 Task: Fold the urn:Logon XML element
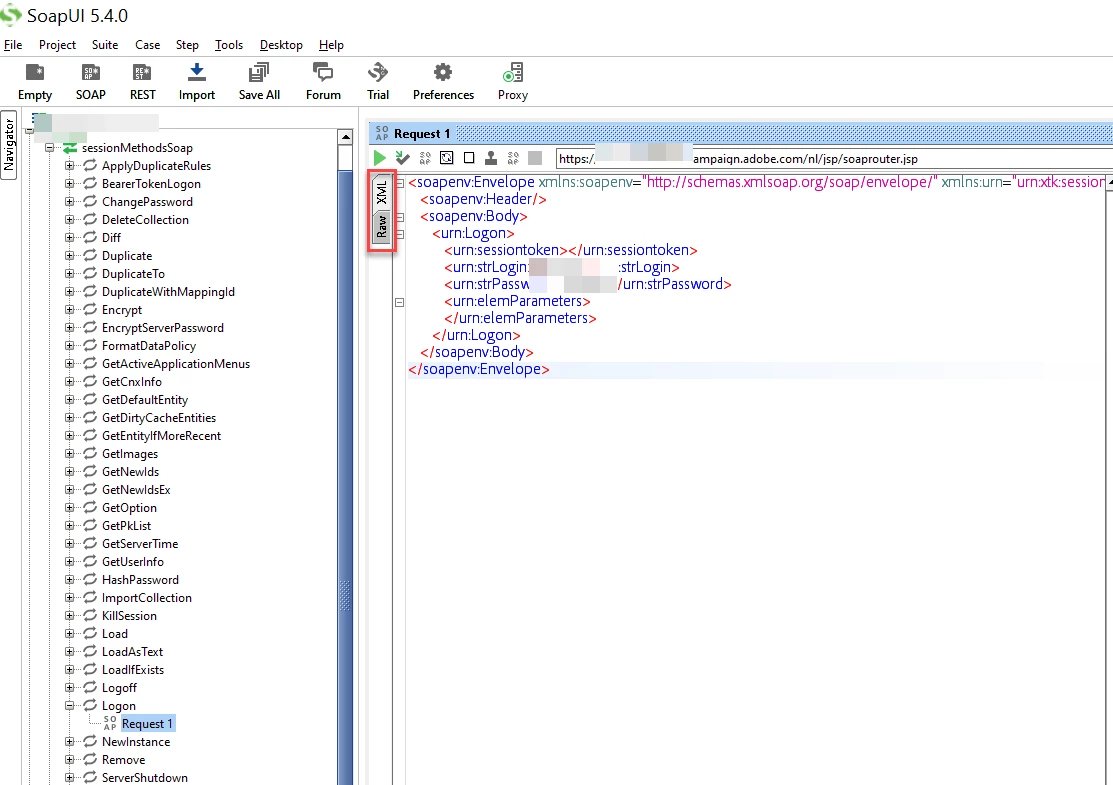tap(400, 234)
